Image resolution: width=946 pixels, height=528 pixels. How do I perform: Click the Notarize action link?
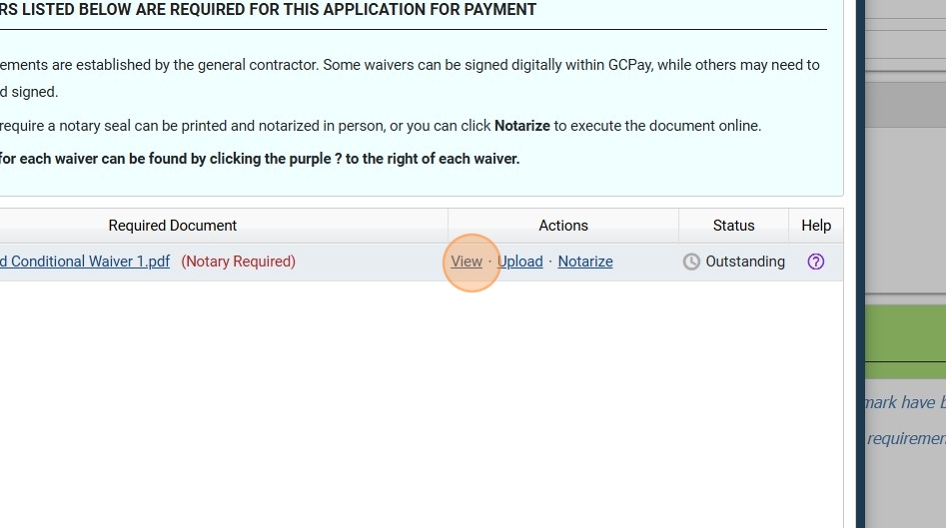tap(585, 262)
